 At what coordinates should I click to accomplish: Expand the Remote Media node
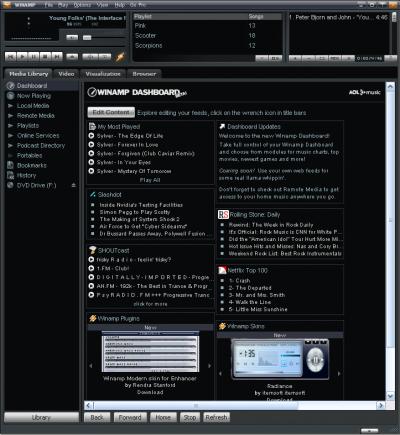tap(11, 116)
